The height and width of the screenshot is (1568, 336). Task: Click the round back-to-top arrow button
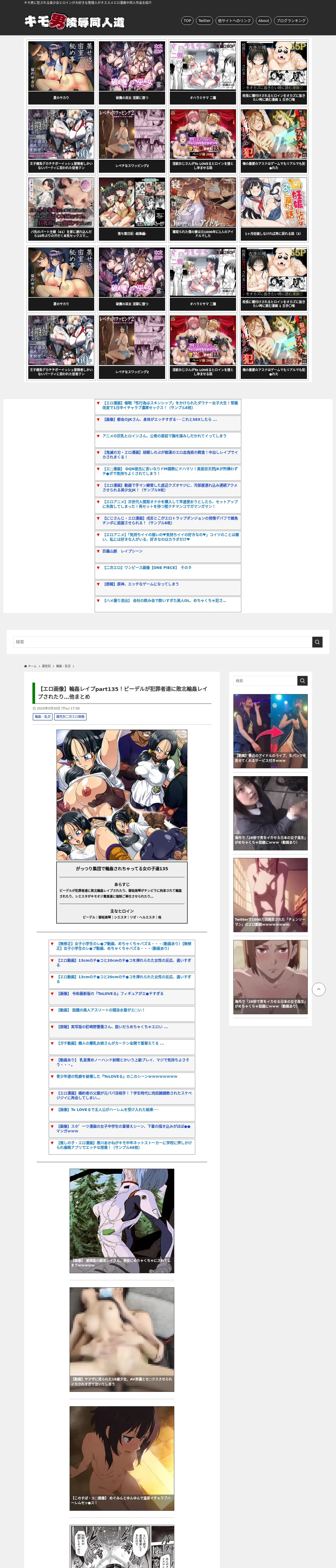pos(318,989)
